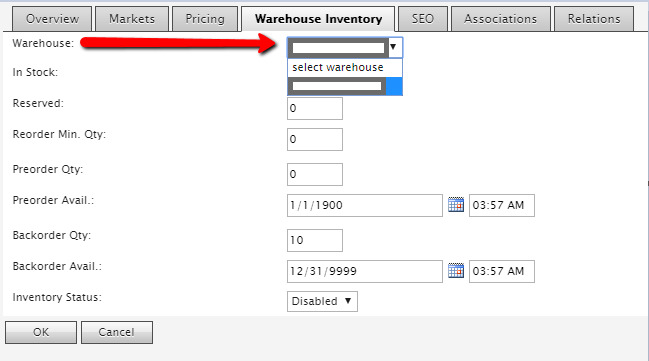Image resolution: width=649 pixels, height=361 pixels.
Task: Click the Preorder Avail. date field 1/1/1900
Action: point(365,205)
